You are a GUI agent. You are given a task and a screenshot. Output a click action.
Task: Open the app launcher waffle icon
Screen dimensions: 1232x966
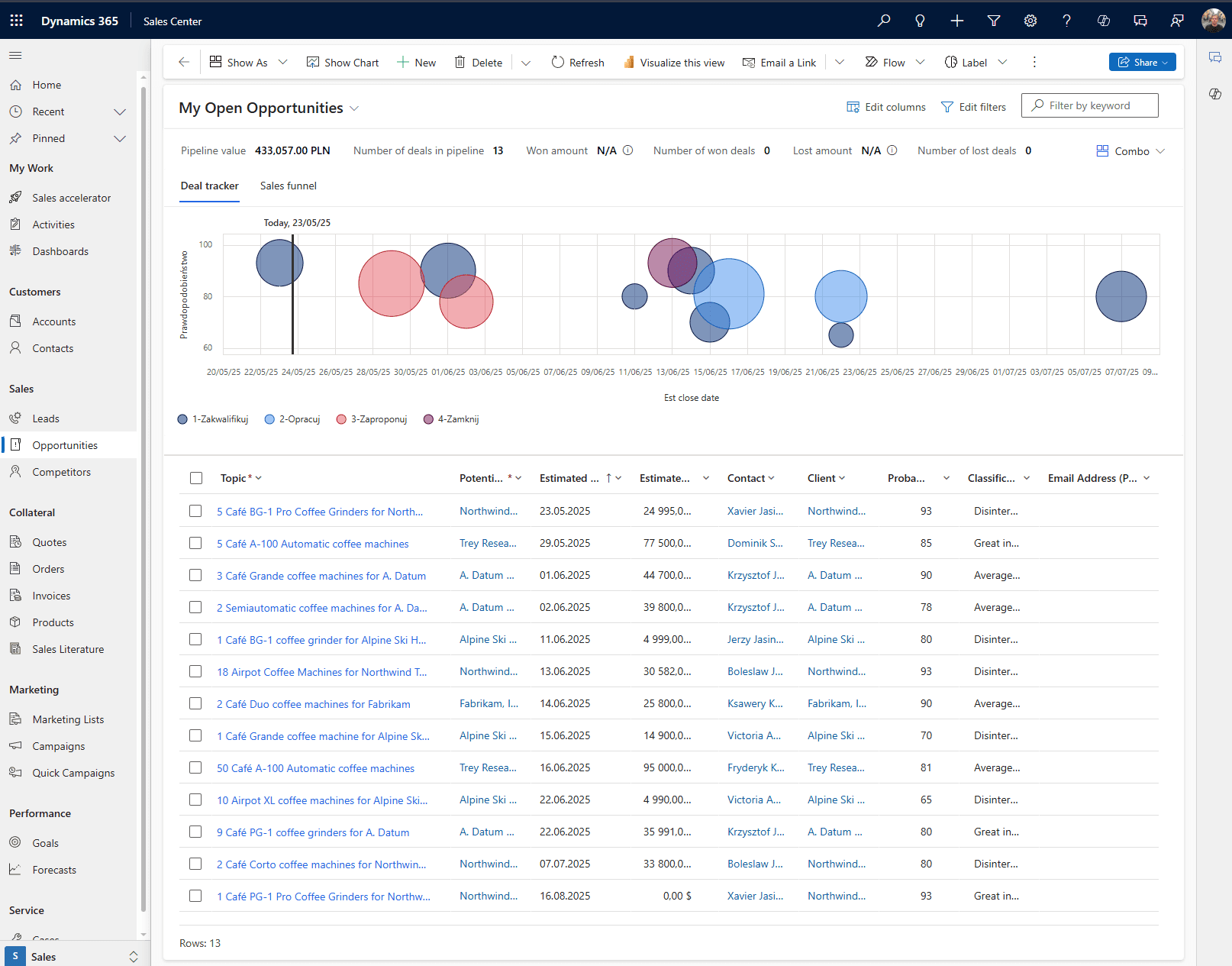click(x=16, y=21)
